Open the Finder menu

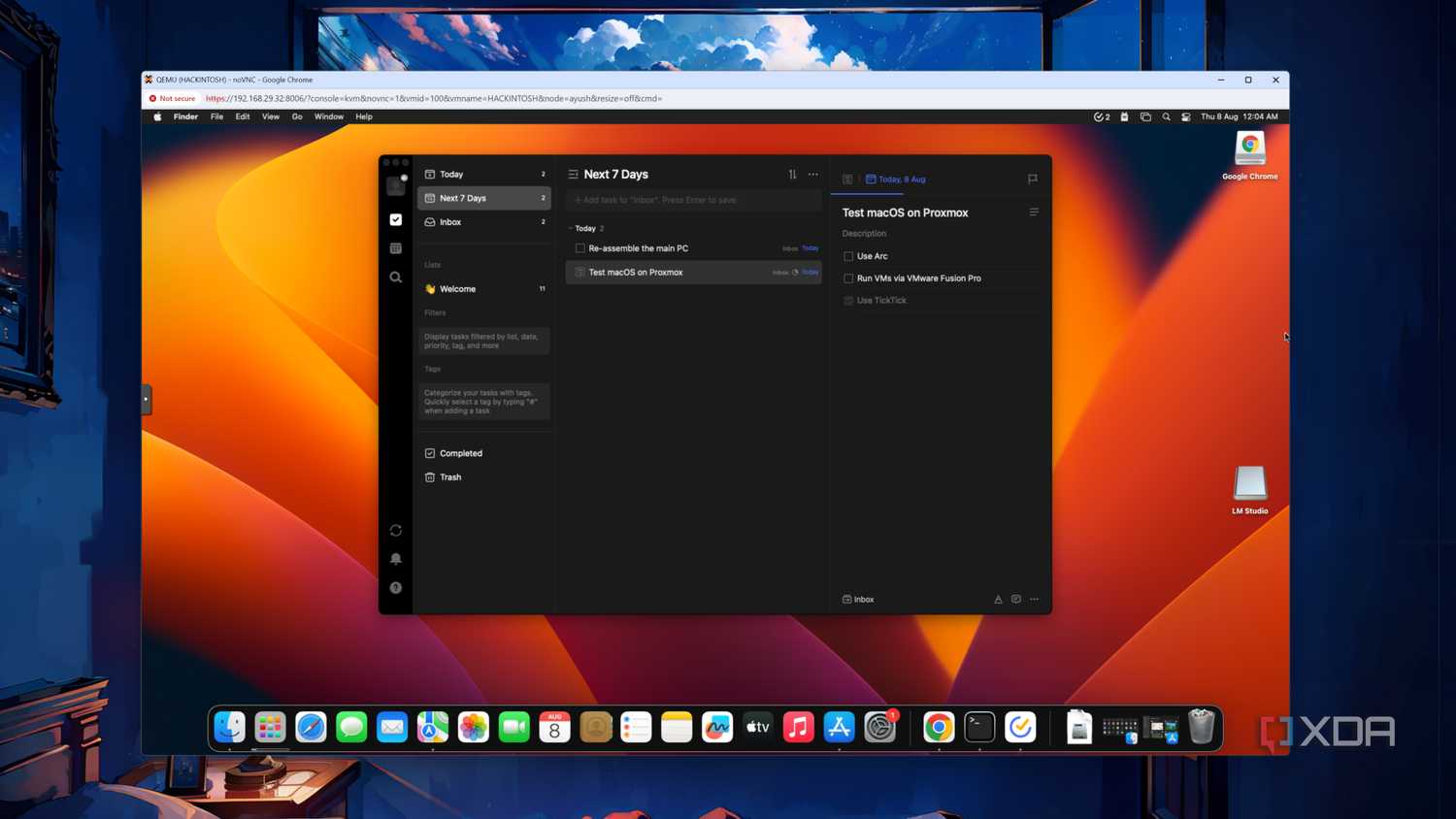(x=185, y=116)
